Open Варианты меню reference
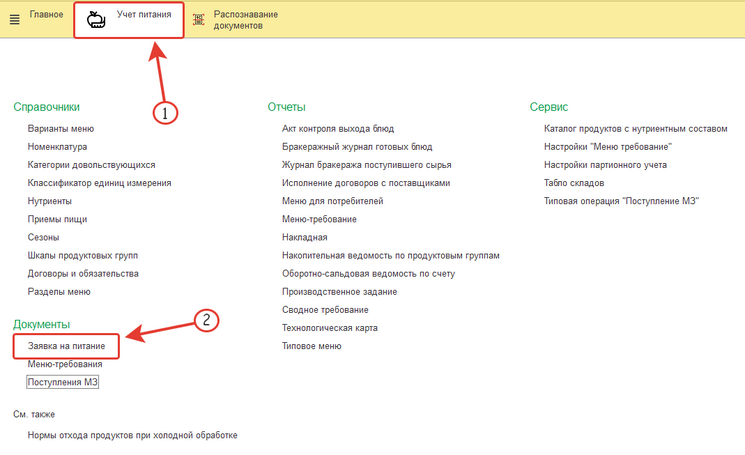 (61, 128)
